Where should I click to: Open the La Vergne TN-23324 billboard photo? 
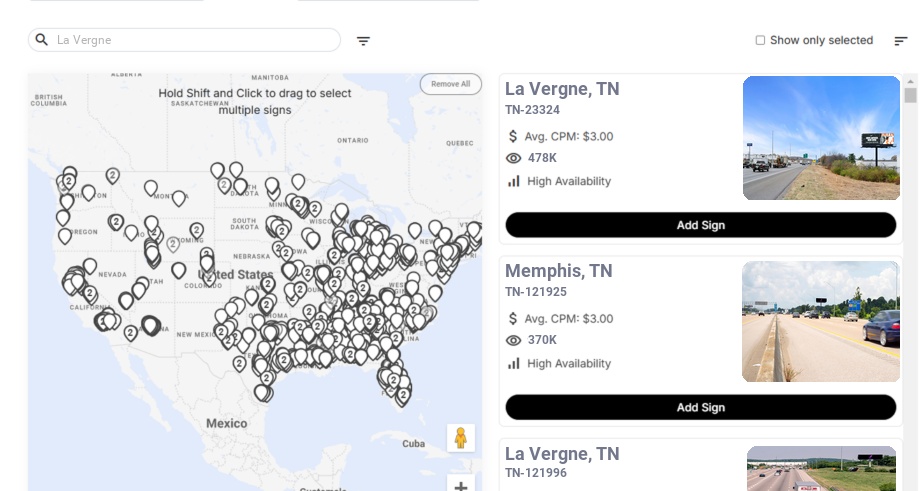click(x=821, y=138)
